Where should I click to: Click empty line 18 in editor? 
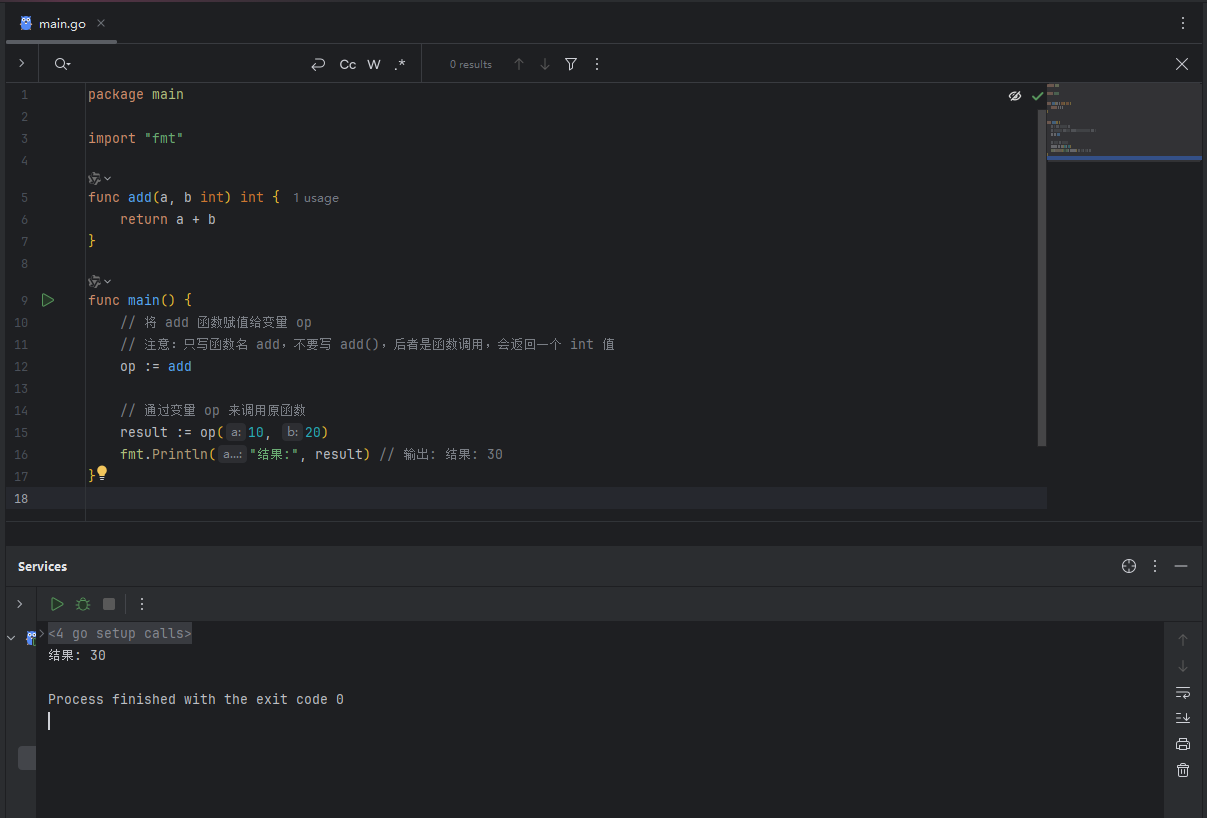pyautogui.click(x=566, y=498)
